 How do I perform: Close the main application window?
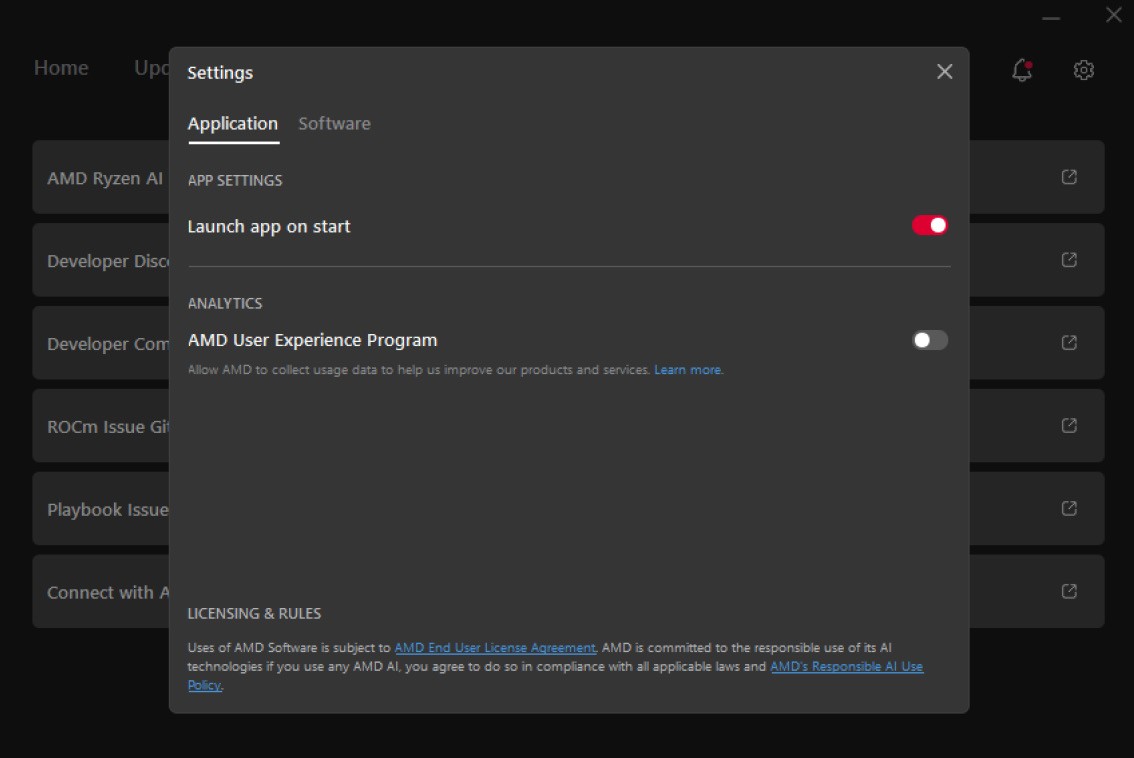pos(1114,14)
